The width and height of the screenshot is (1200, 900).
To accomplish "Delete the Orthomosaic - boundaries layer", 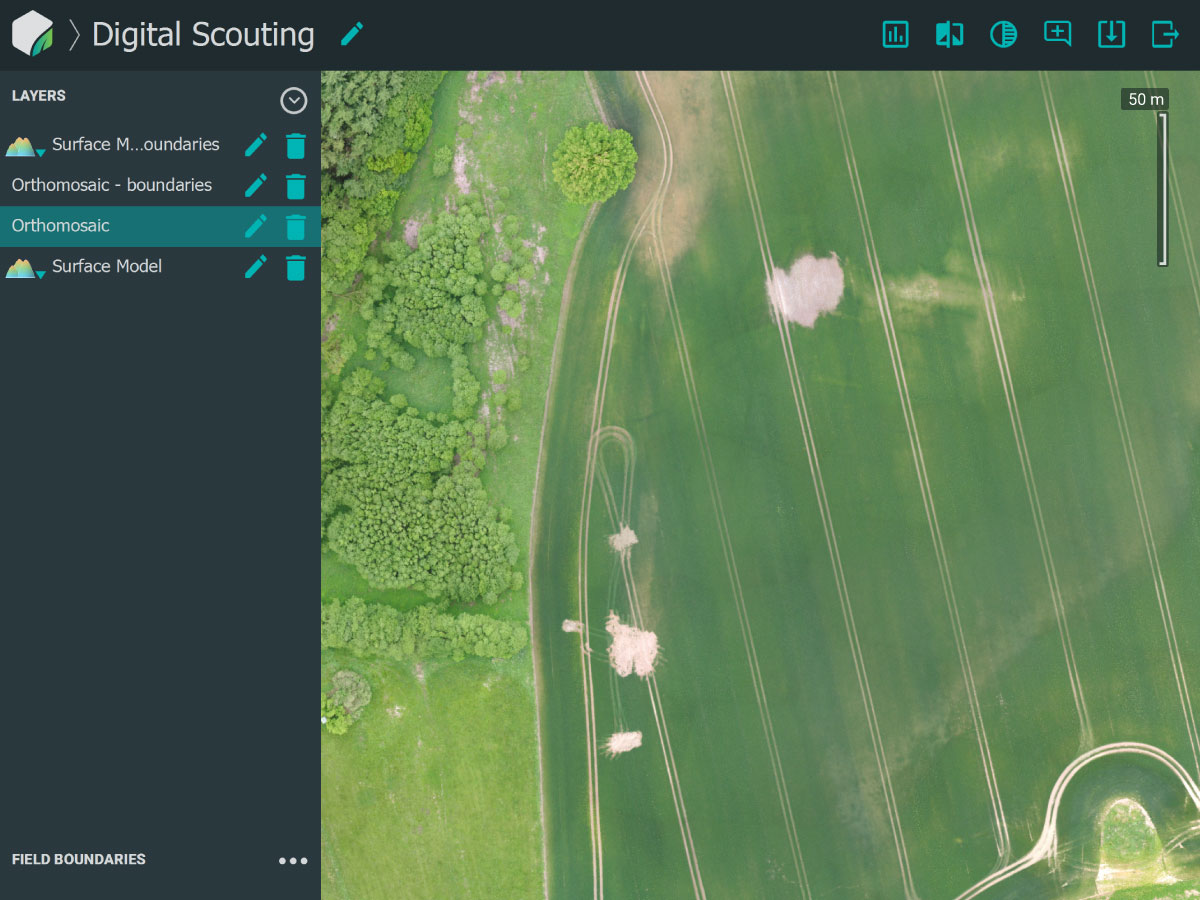I will coord(295,185).
